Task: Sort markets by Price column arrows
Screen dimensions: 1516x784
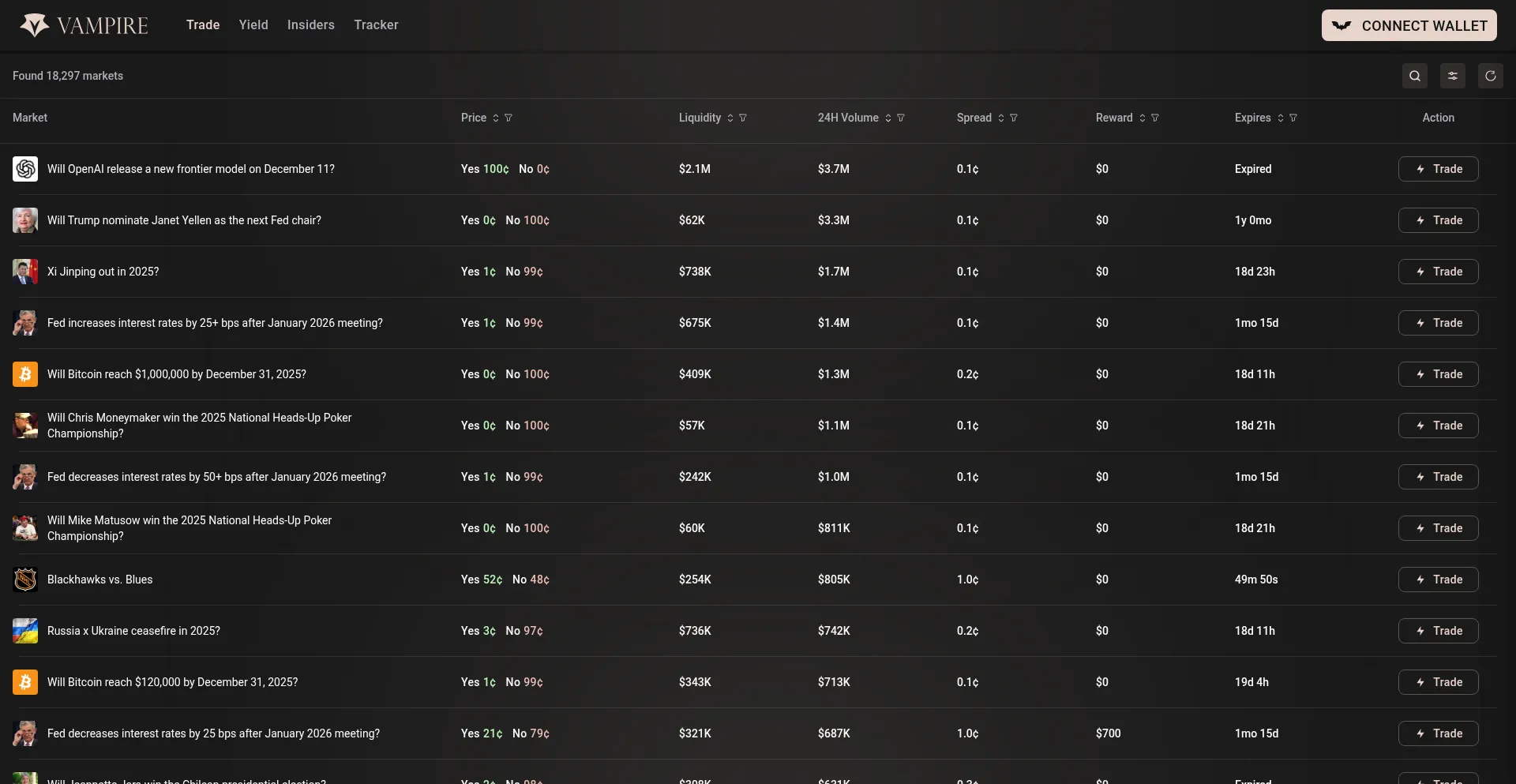Action: [x=496, y=118]
